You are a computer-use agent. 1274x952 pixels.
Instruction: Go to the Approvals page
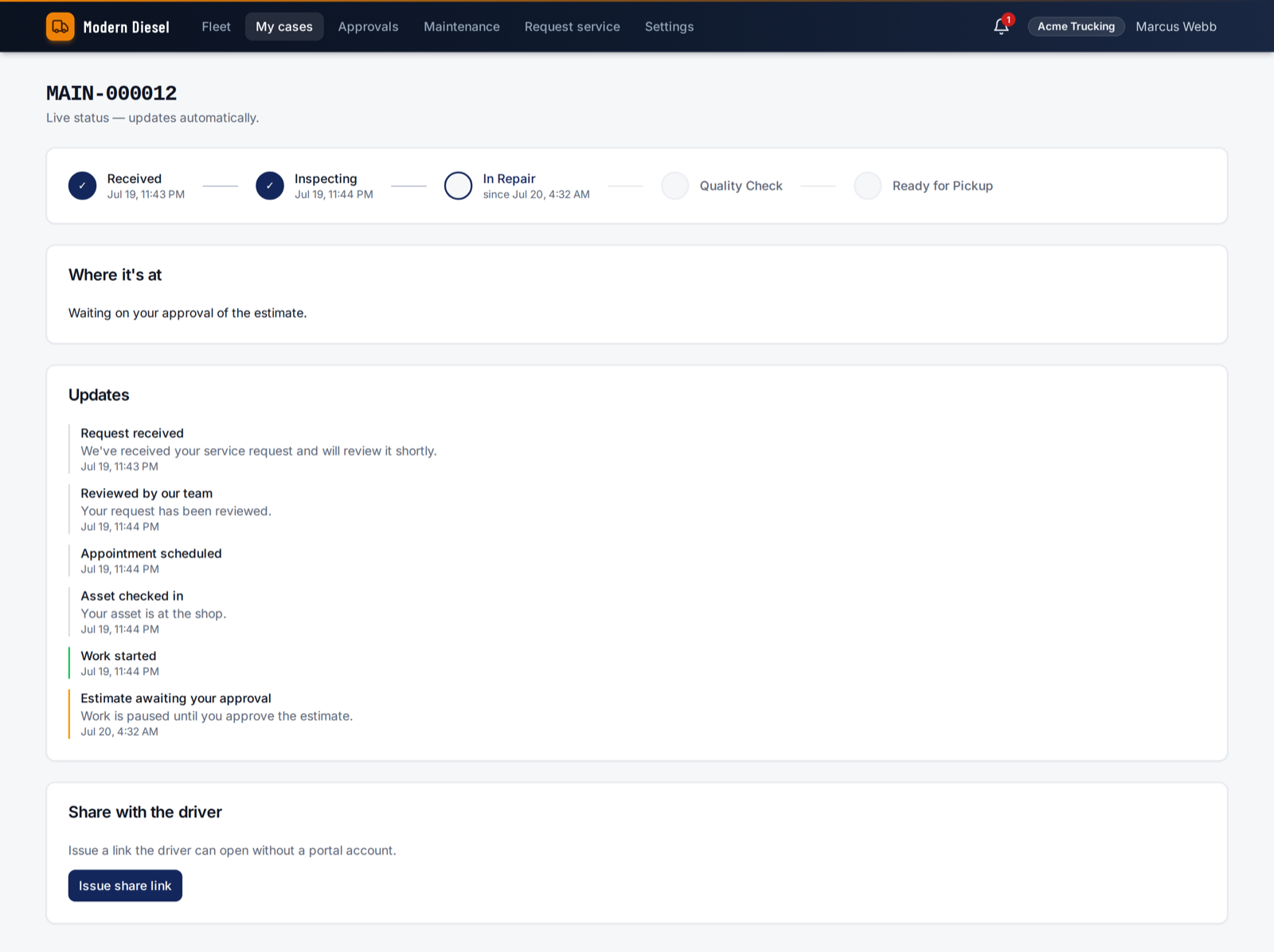pyautogui.click(x=368, y=26)
